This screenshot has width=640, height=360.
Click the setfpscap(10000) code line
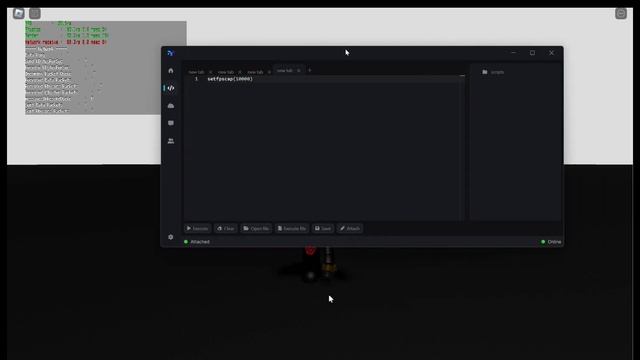coord(230,79)
